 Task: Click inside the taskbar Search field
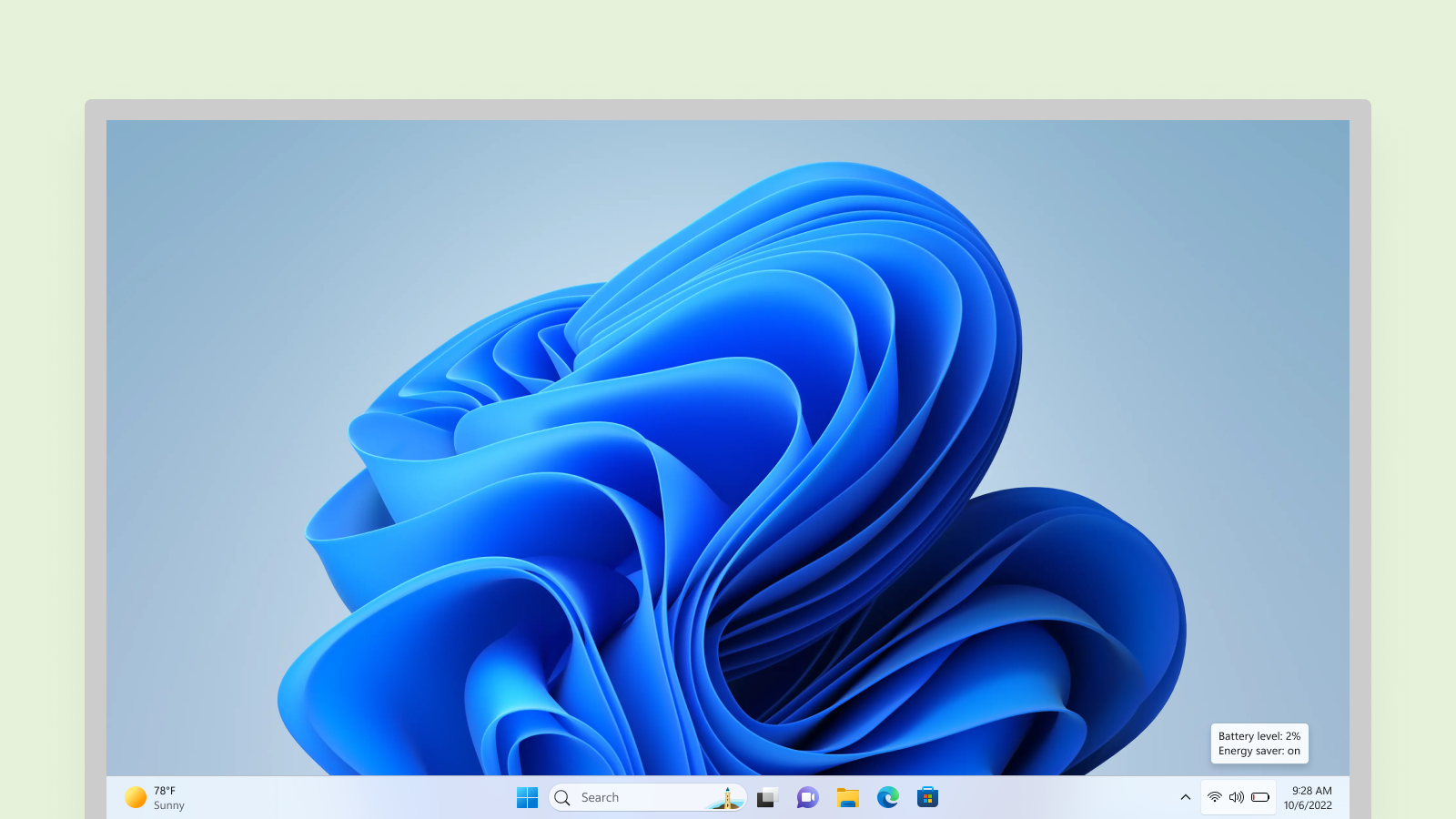tap(637, 797)
